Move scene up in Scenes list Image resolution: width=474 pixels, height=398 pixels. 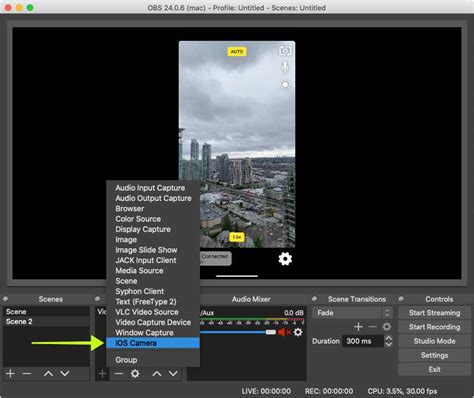click(x=48, y=374)
